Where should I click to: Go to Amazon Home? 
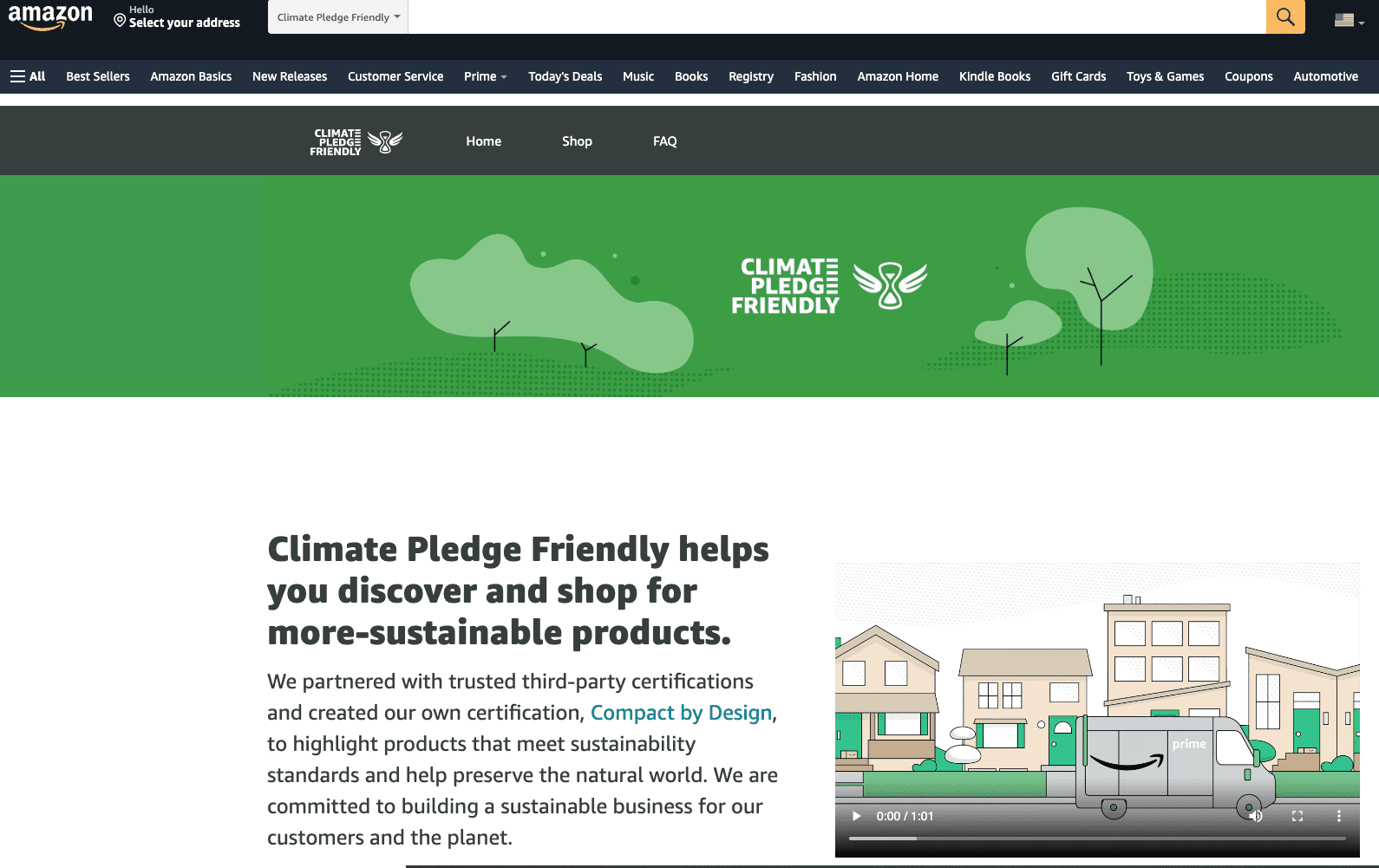[x=898, y=76]
